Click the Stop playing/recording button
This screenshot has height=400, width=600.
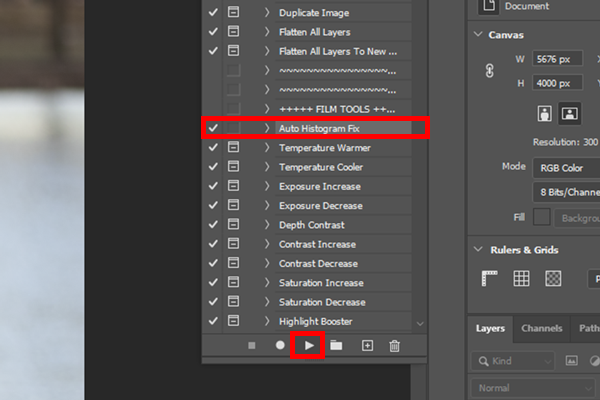(x=252, y=345)
